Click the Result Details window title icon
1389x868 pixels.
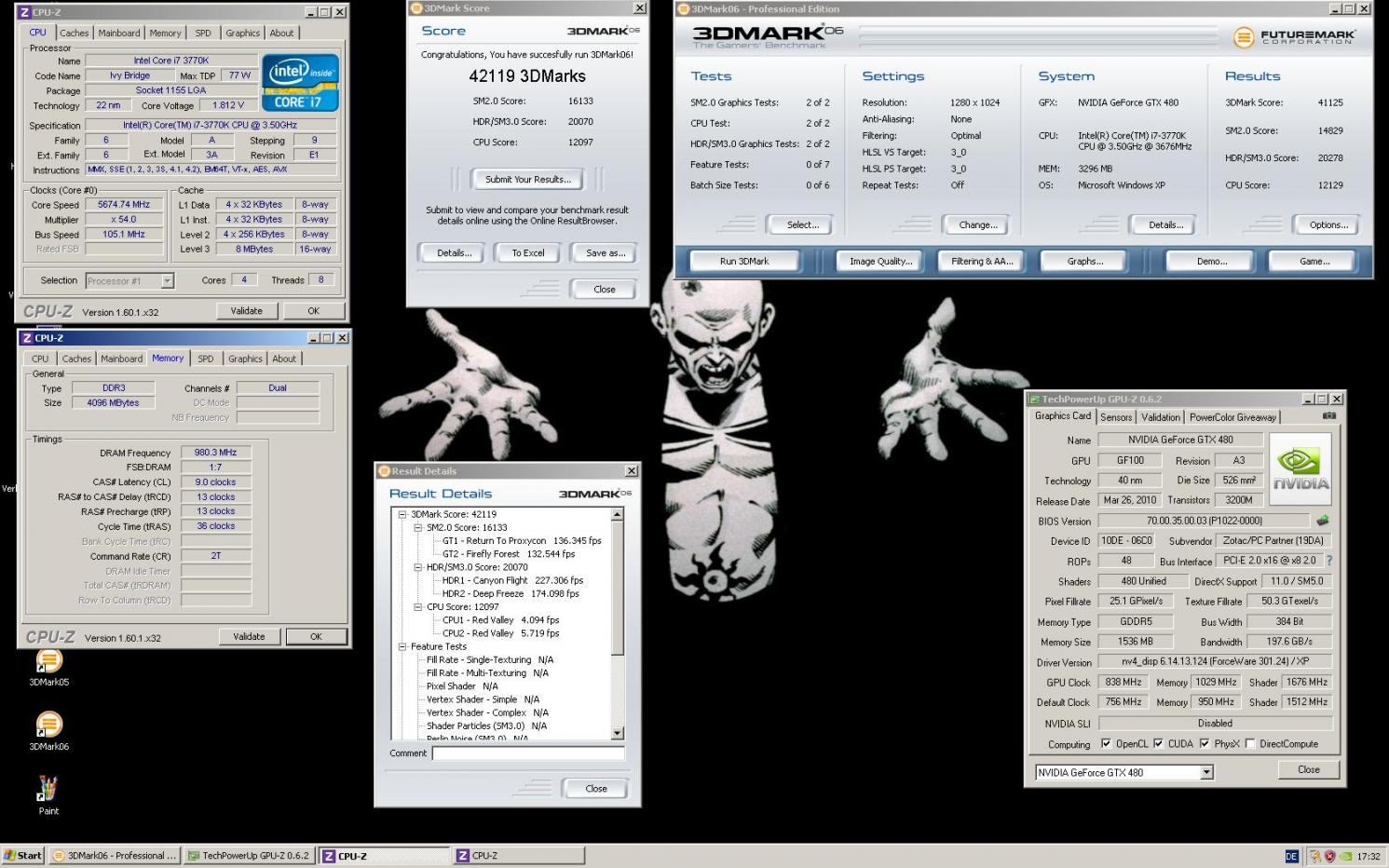tap(384, 471)
